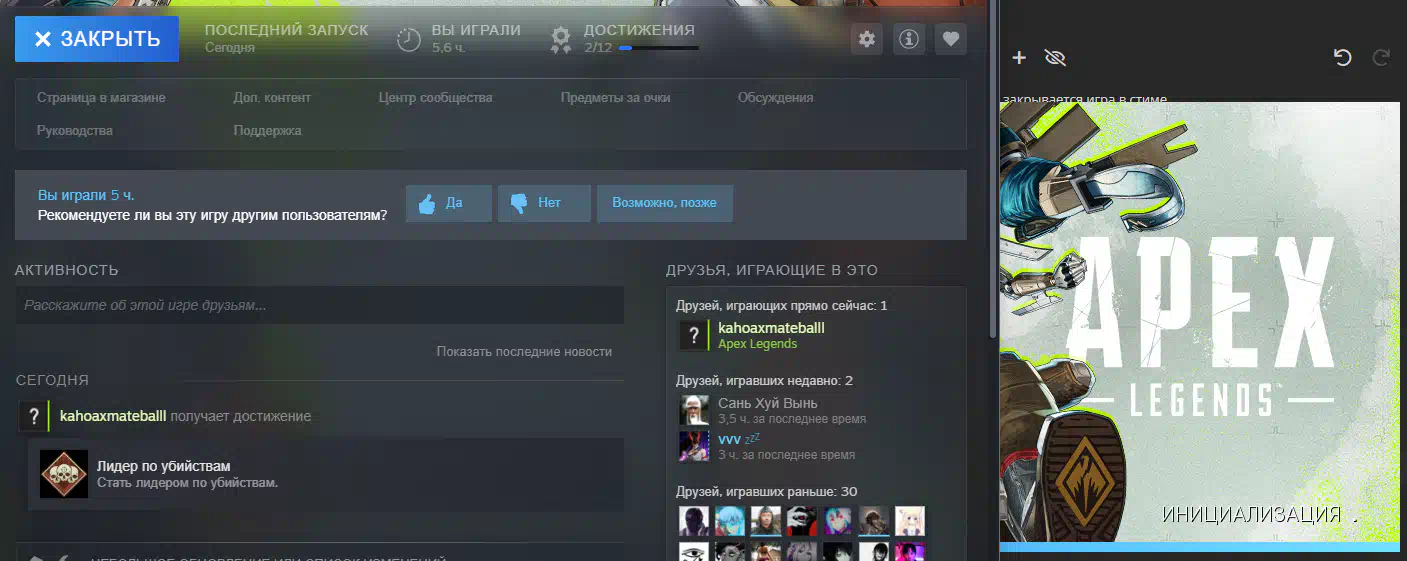Toggle the crossed-eye visibility icon
This screenshot has height=561, width=1407.
(x=1054, y=58)
